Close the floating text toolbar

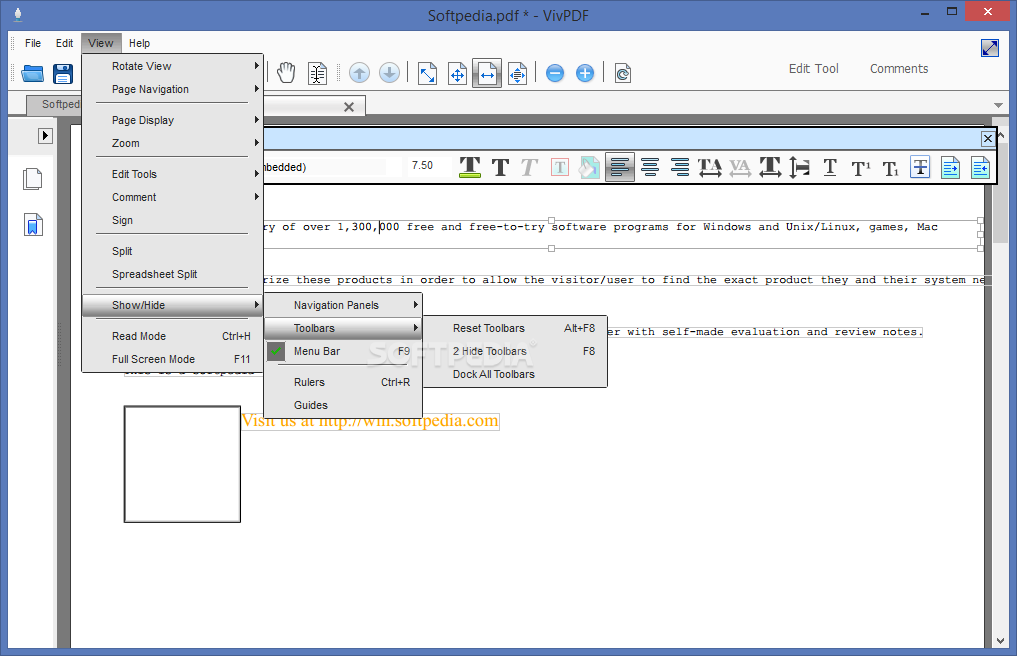(x=987, y=138)
